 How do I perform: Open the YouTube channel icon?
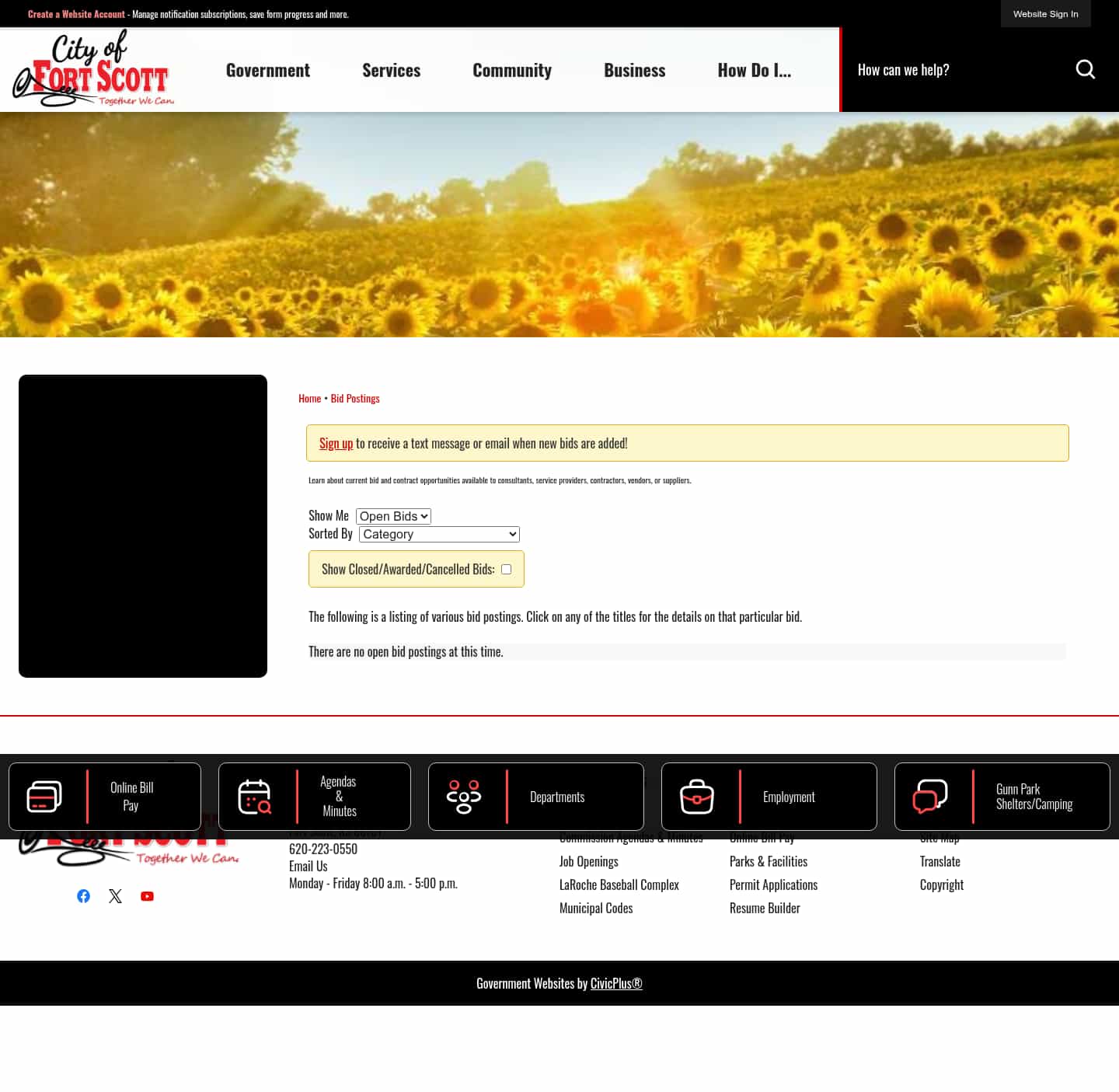(147, 896)
